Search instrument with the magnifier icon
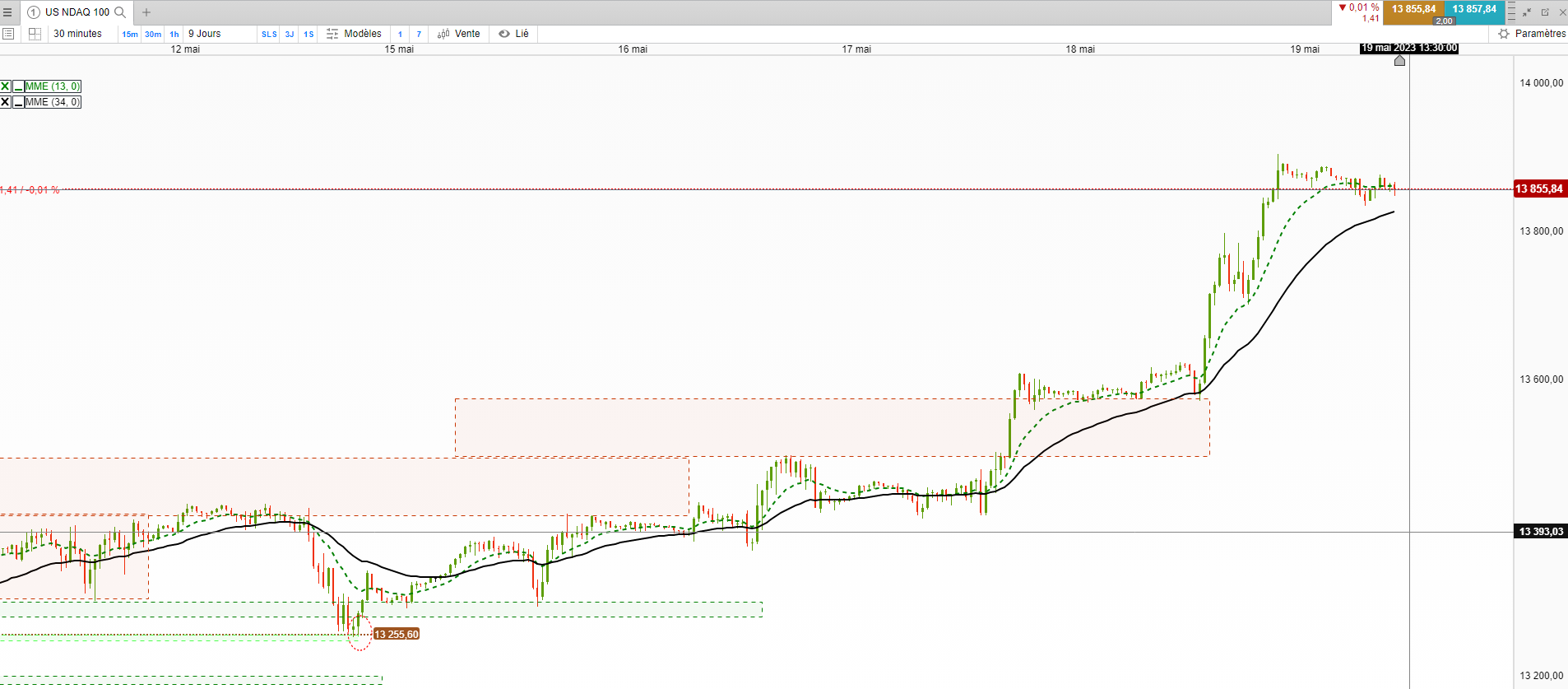1568x689 pixels. pyautogui.click(x=120, y=12)
